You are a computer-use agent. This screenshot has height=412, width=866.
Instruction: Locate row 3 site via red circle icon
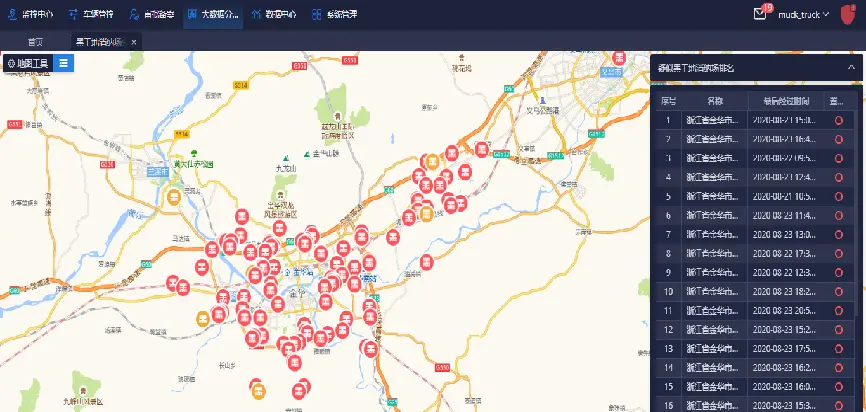point(838,159)
